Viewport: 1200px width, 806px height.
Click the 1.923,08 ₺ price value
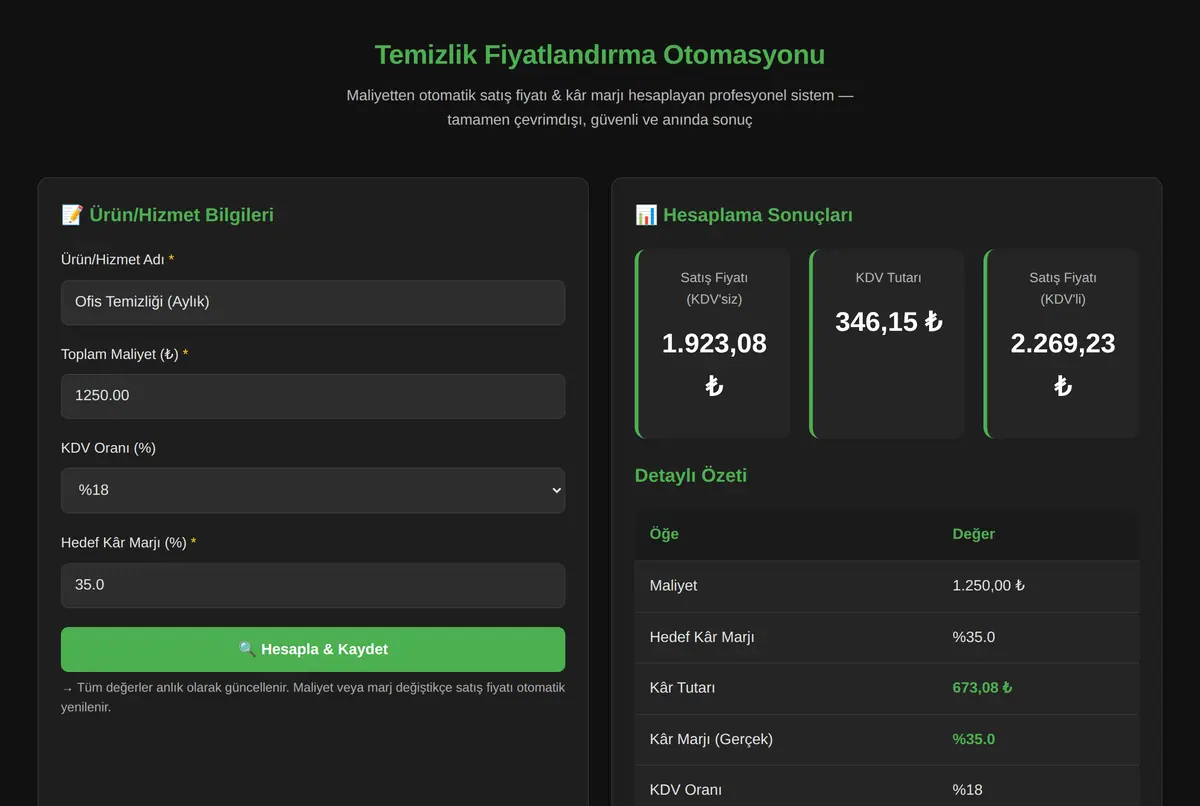click(714, 364)
